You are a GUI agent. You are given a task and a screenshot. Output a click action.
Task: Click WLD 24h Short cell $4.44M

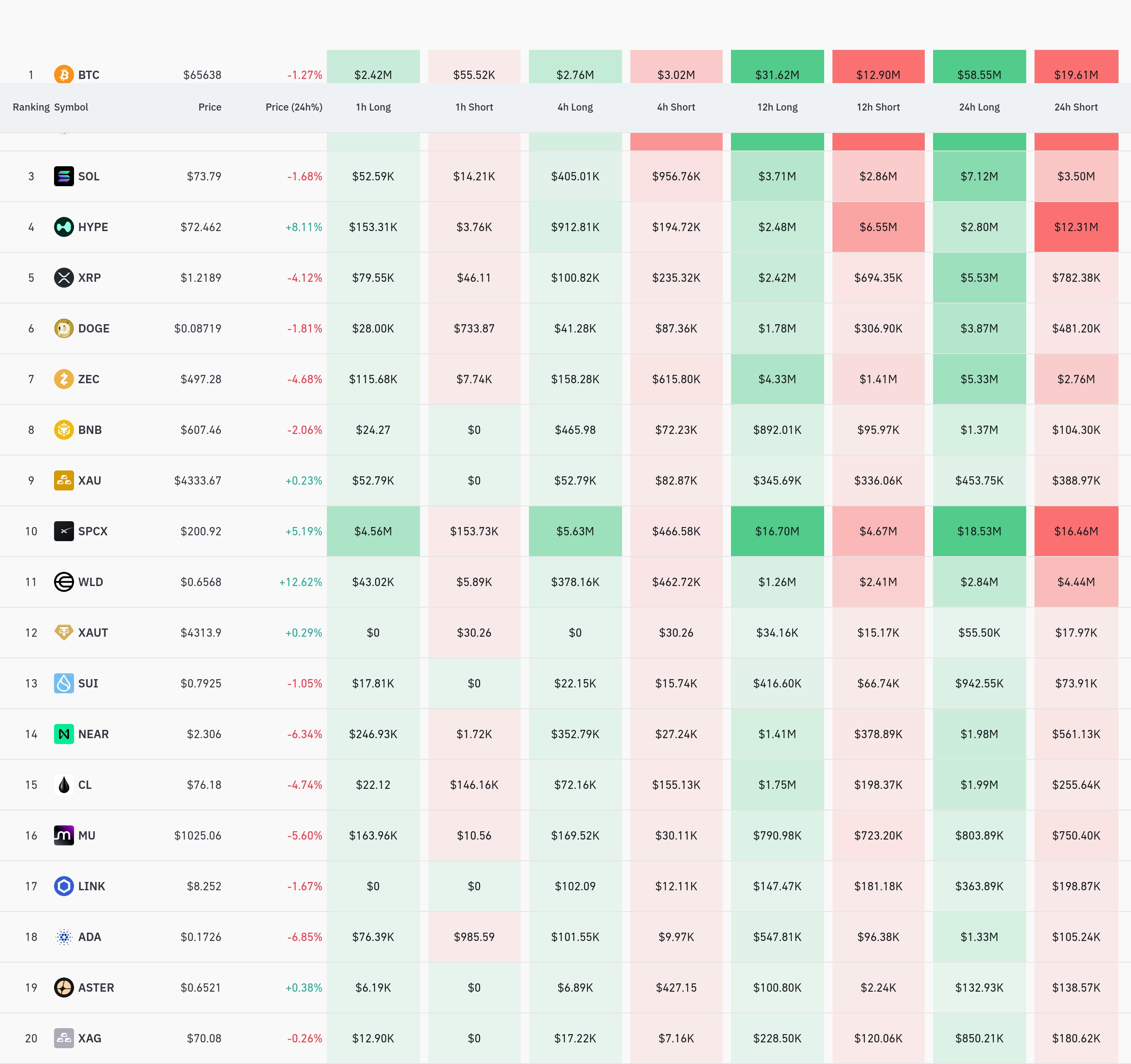pos(1076,582)
